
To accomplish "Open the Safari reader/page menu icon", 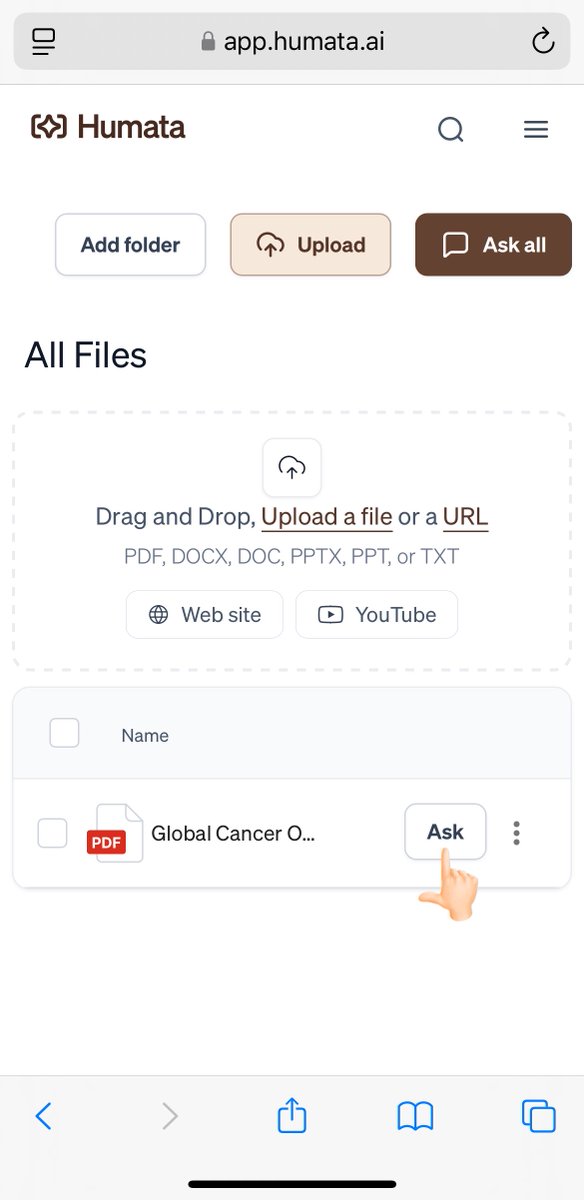I will (44, 41).
